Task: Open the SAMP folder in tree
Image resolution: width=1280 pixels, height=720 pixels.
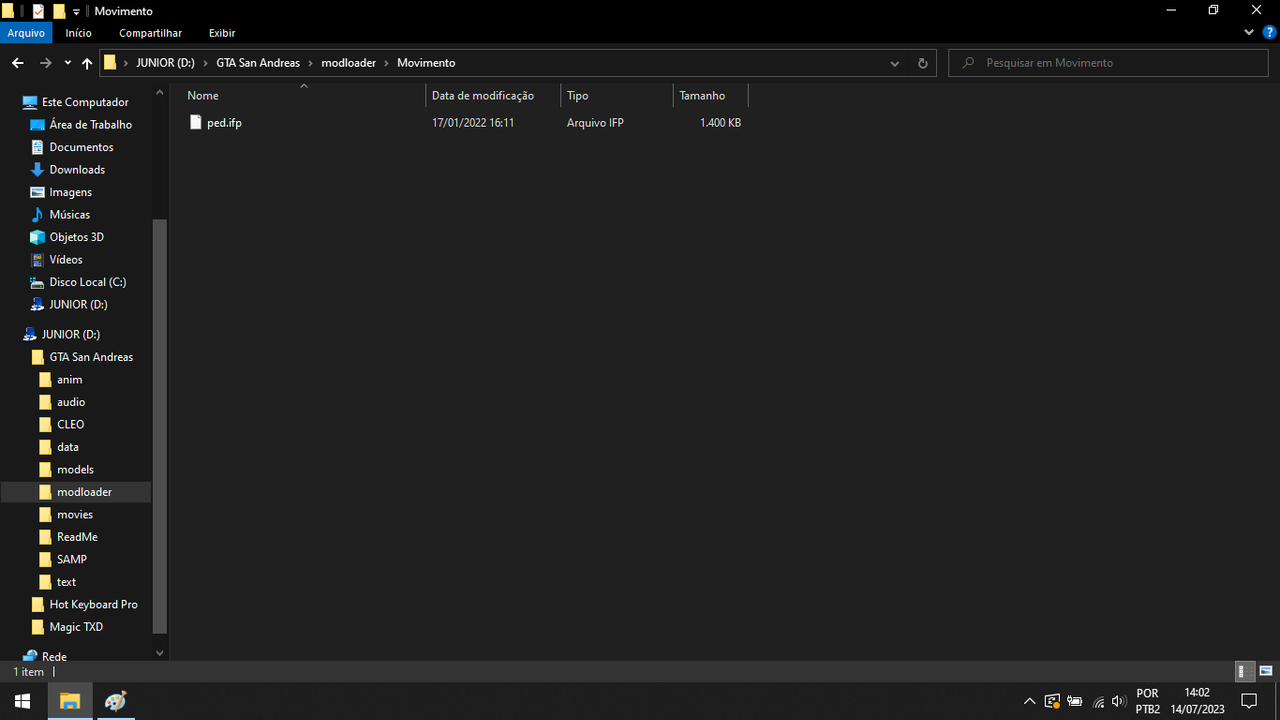Action: pyautogui.click(x=71, y=560)
